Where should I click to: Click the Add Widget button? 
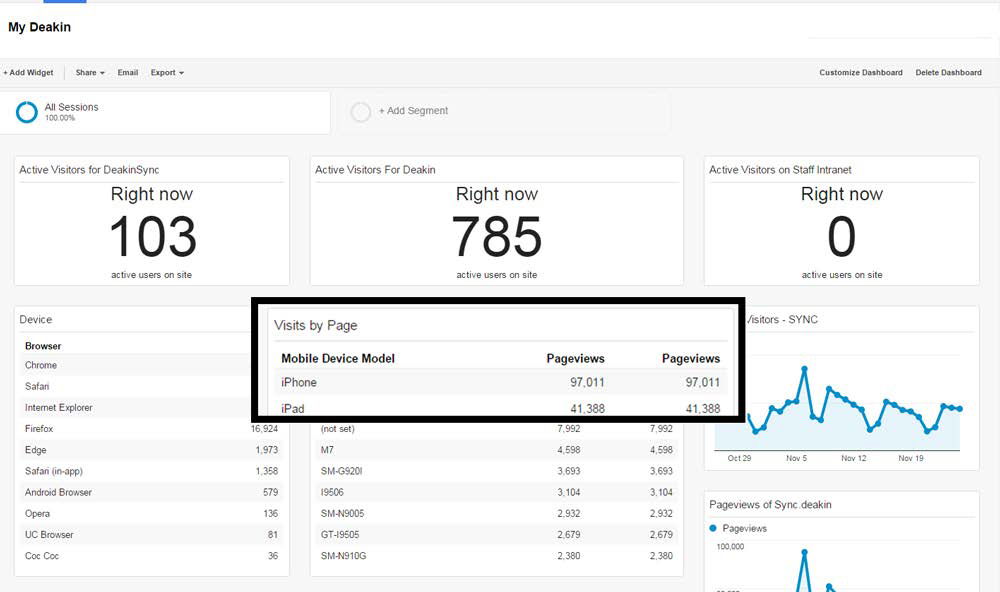click(x=29, y=73)
